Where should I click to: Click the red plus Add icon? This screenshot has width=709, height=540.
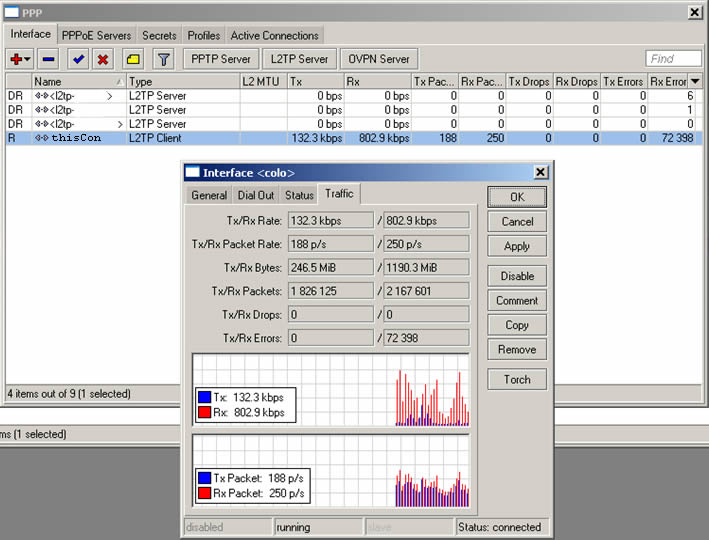[x=16, y=59]
